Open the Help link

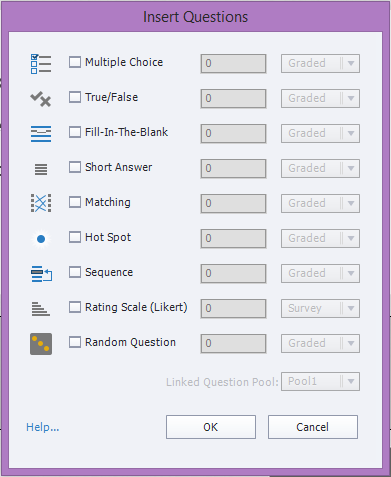click(43, 427)
